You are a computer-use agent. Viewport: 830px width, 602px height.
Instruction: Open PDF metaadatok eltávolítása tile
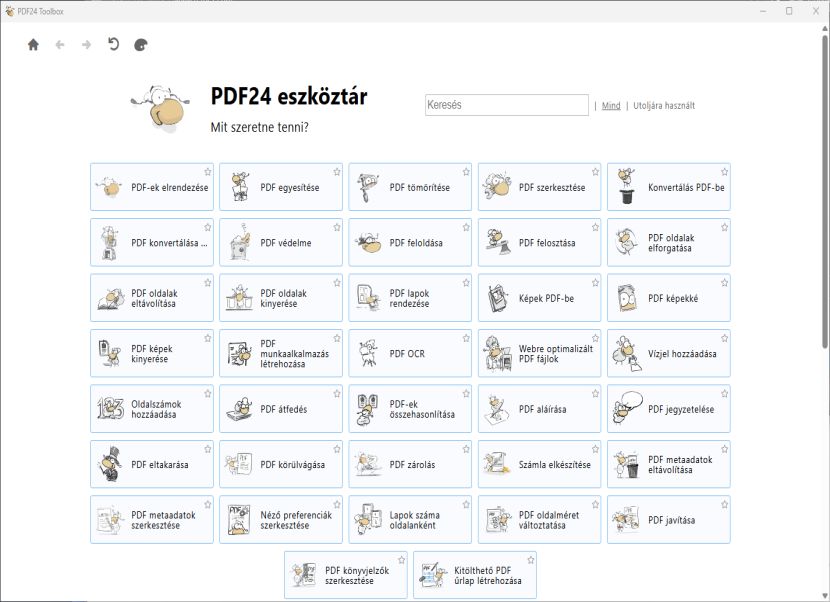(669, 464)
